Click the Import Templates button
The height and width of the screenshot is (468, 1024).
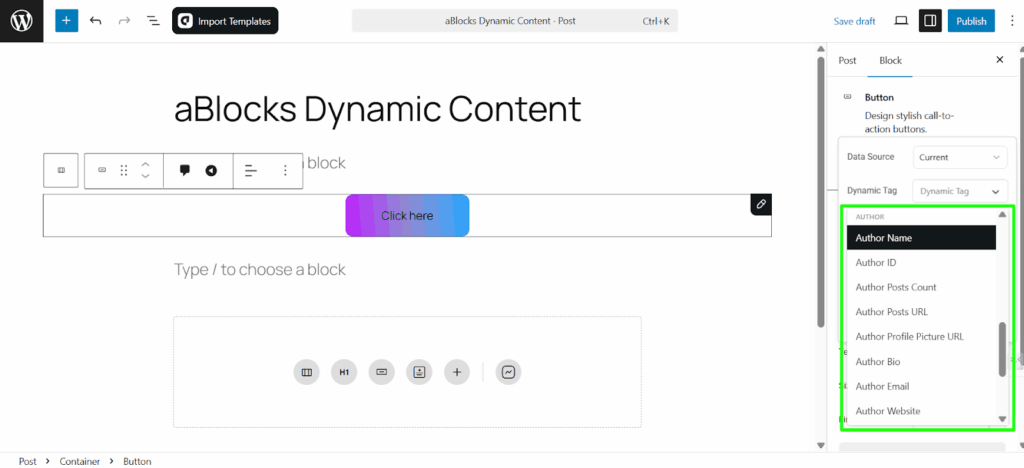225,21
